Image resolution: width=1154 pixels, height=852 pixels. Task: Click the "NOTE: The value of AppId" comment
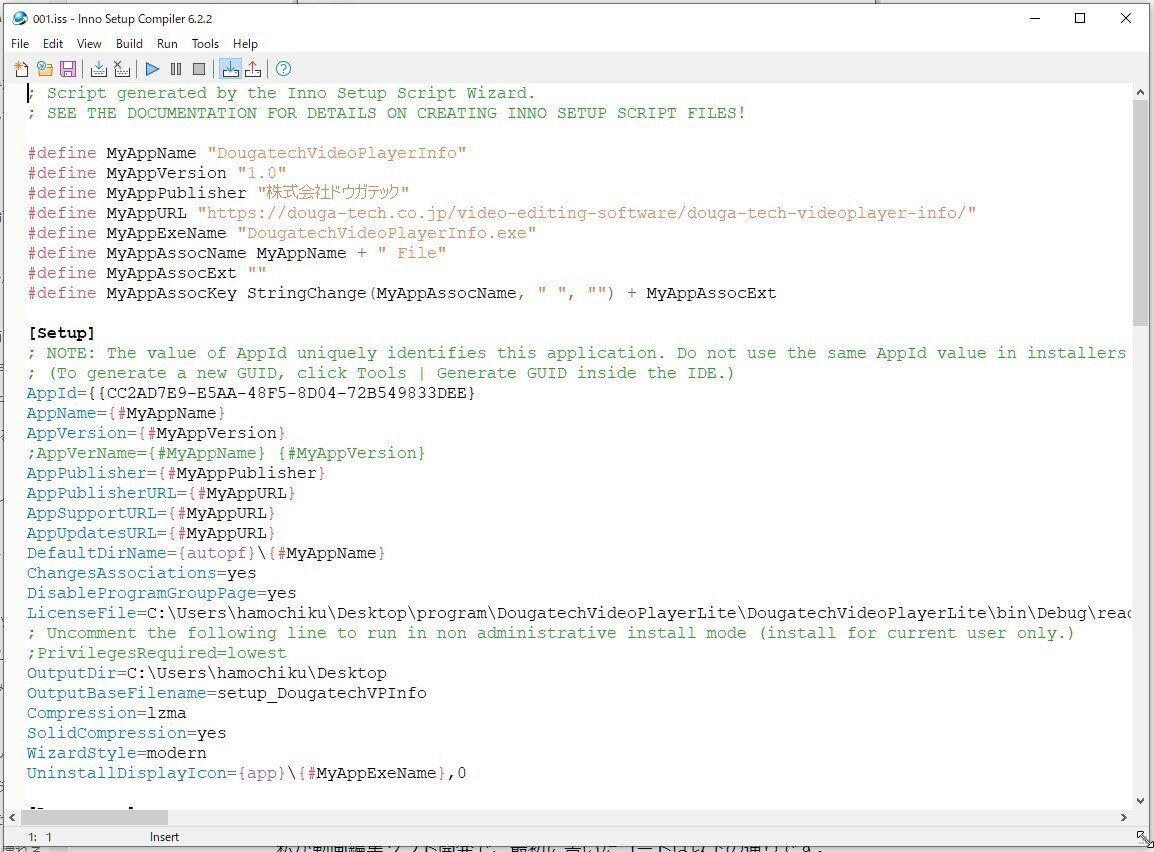577,353
